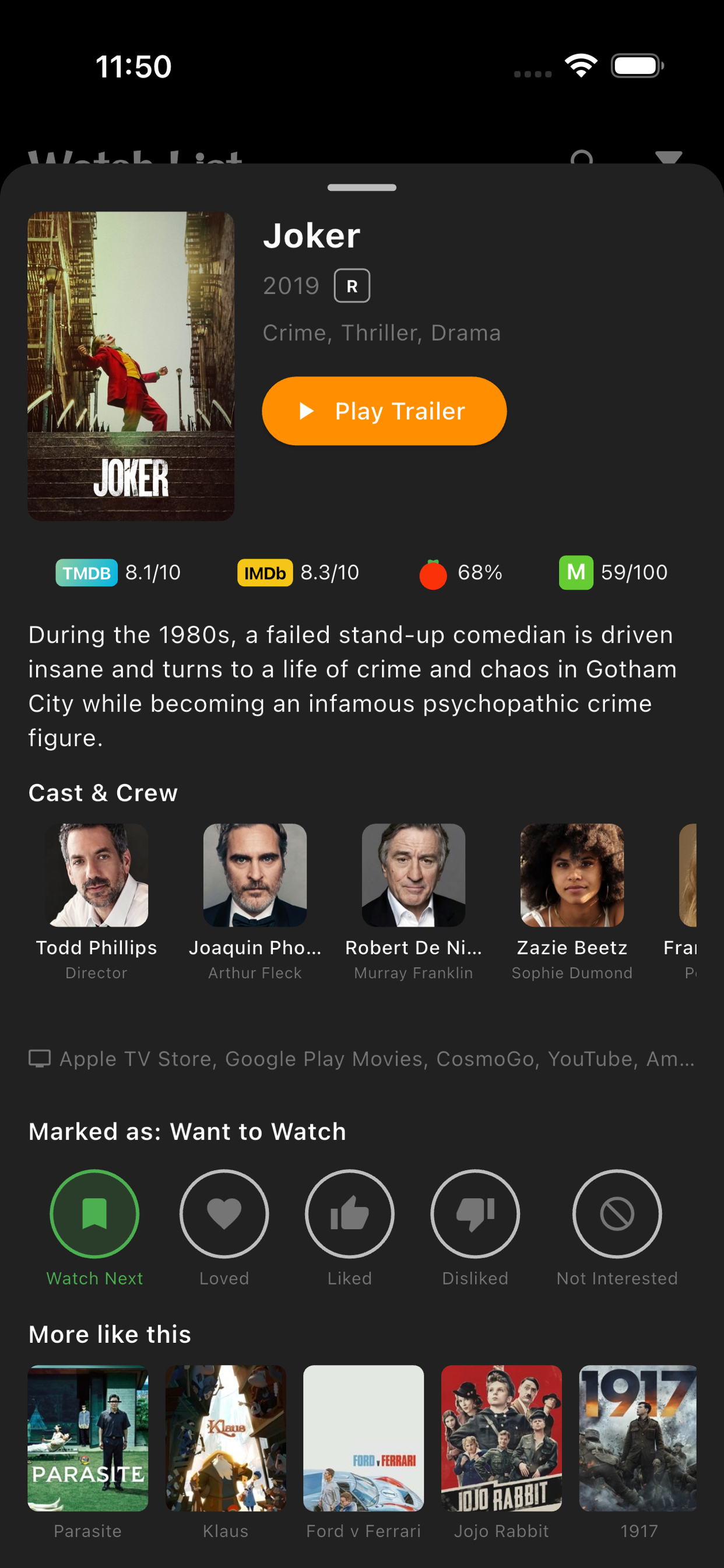Tap the streaming providers TV icon
Viewport: 724px width, 1568px height.
tap(40, 1059)
